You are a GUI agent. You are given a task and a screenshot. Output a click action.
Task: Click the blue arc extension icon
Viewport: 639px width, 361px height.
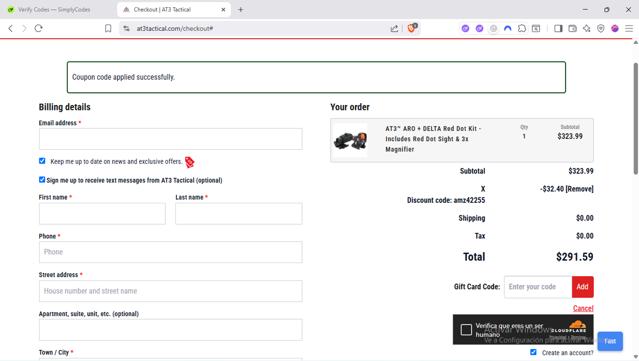pos(507,29)
